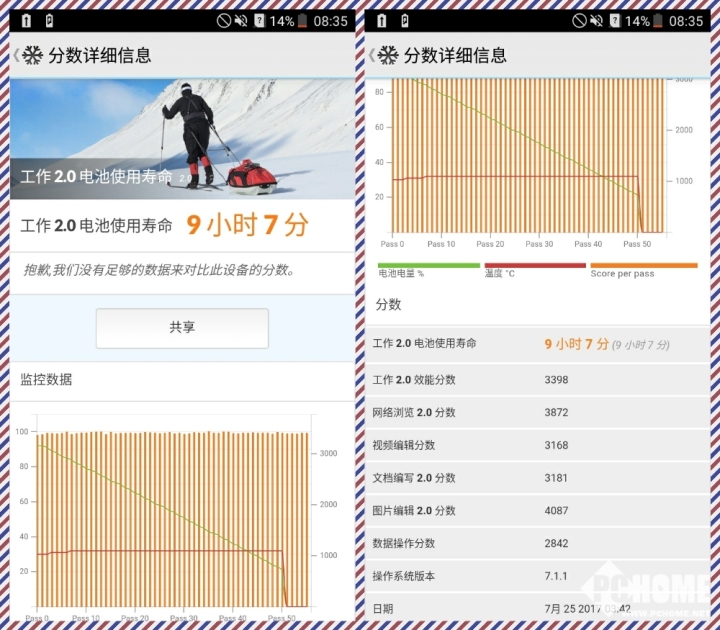Tap the orange Score per pass legend swatch
This screenshot has height=630, width=720.
644,265
